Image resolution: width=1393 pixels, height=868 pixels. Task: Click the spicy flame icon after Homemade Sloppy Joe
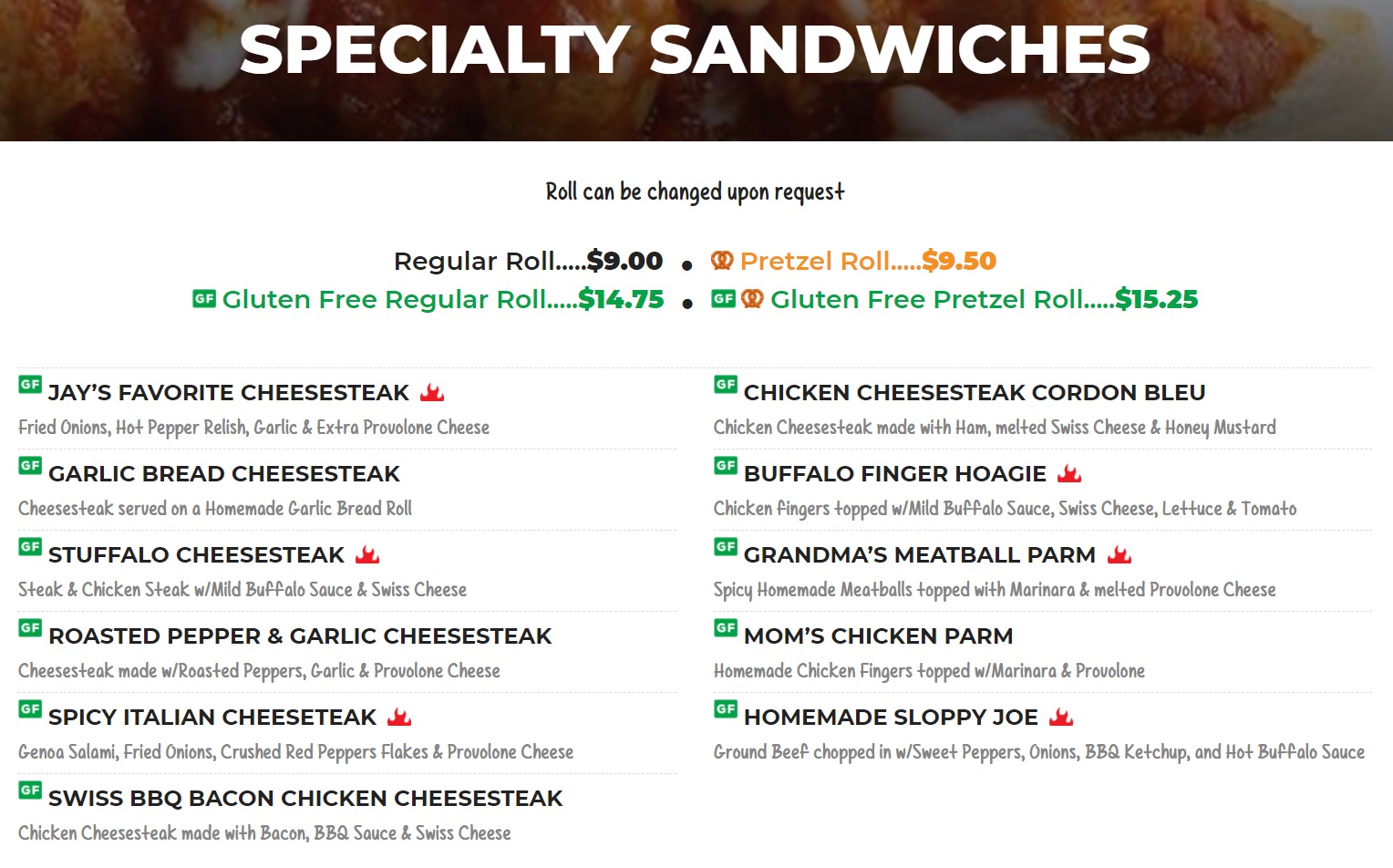click(1061, 717)
